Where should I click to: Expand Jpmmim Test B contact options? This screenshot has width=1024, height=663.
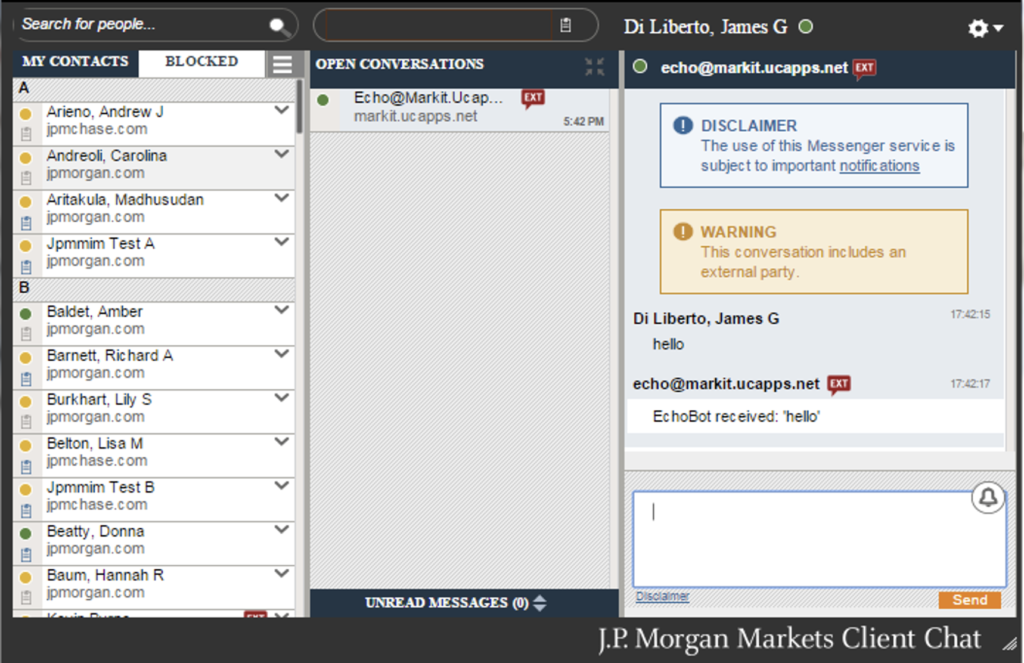(281, 485)
